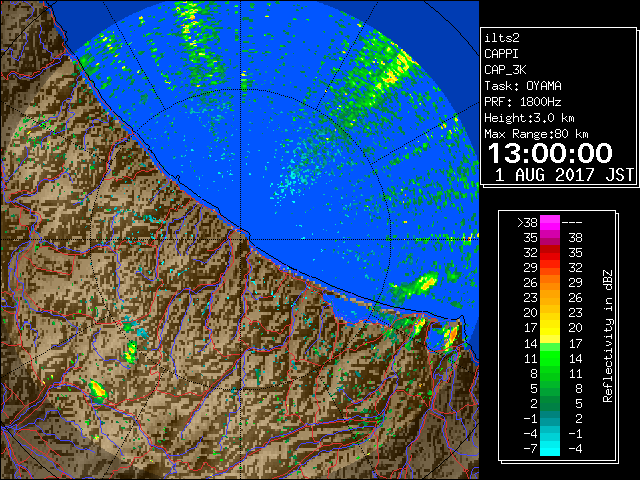The image size is (640, 480).
Task: Click the '-7' legend label
Action: (x=530, y=449)
